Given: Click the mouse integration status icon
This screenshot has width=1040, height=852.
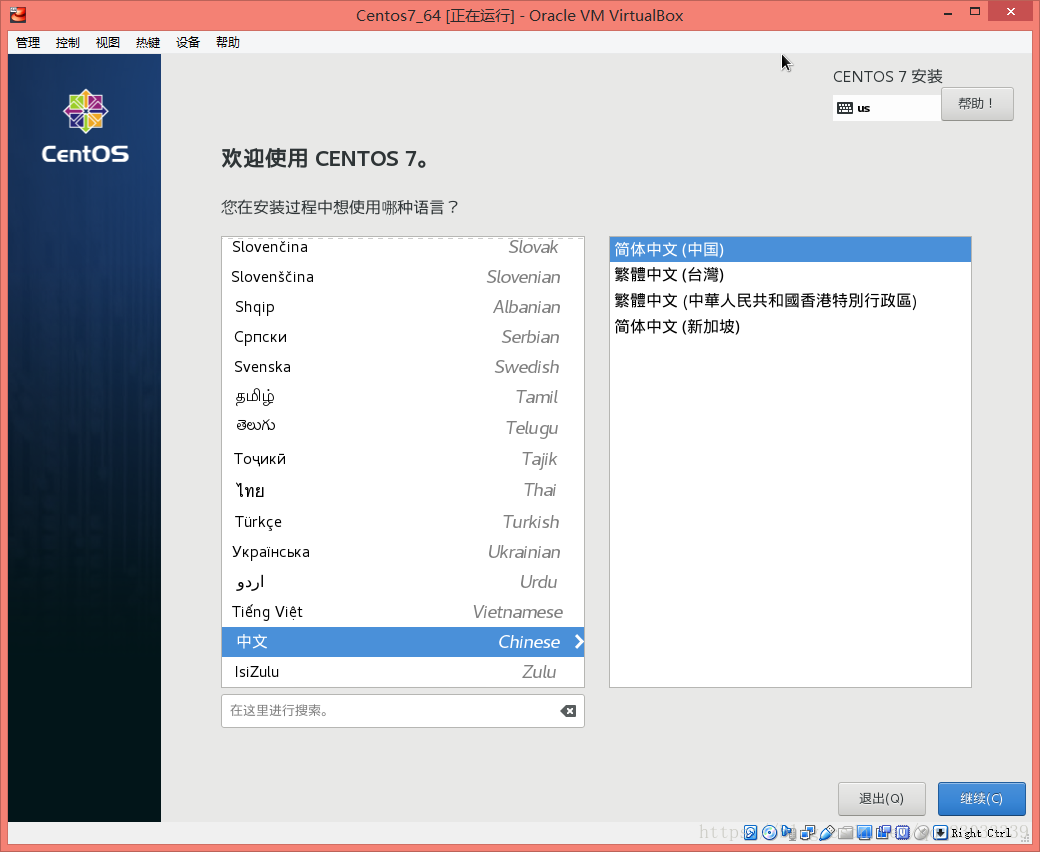Looking at the screenshot, I should coord(921,833).
